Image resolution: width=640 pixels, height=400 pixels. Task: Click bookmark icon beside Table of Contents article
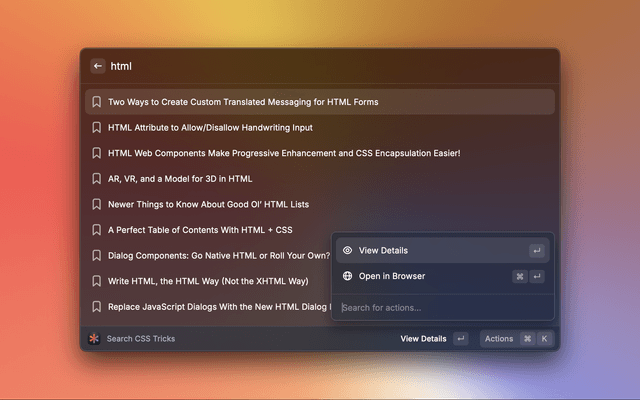tap(97, 230)
